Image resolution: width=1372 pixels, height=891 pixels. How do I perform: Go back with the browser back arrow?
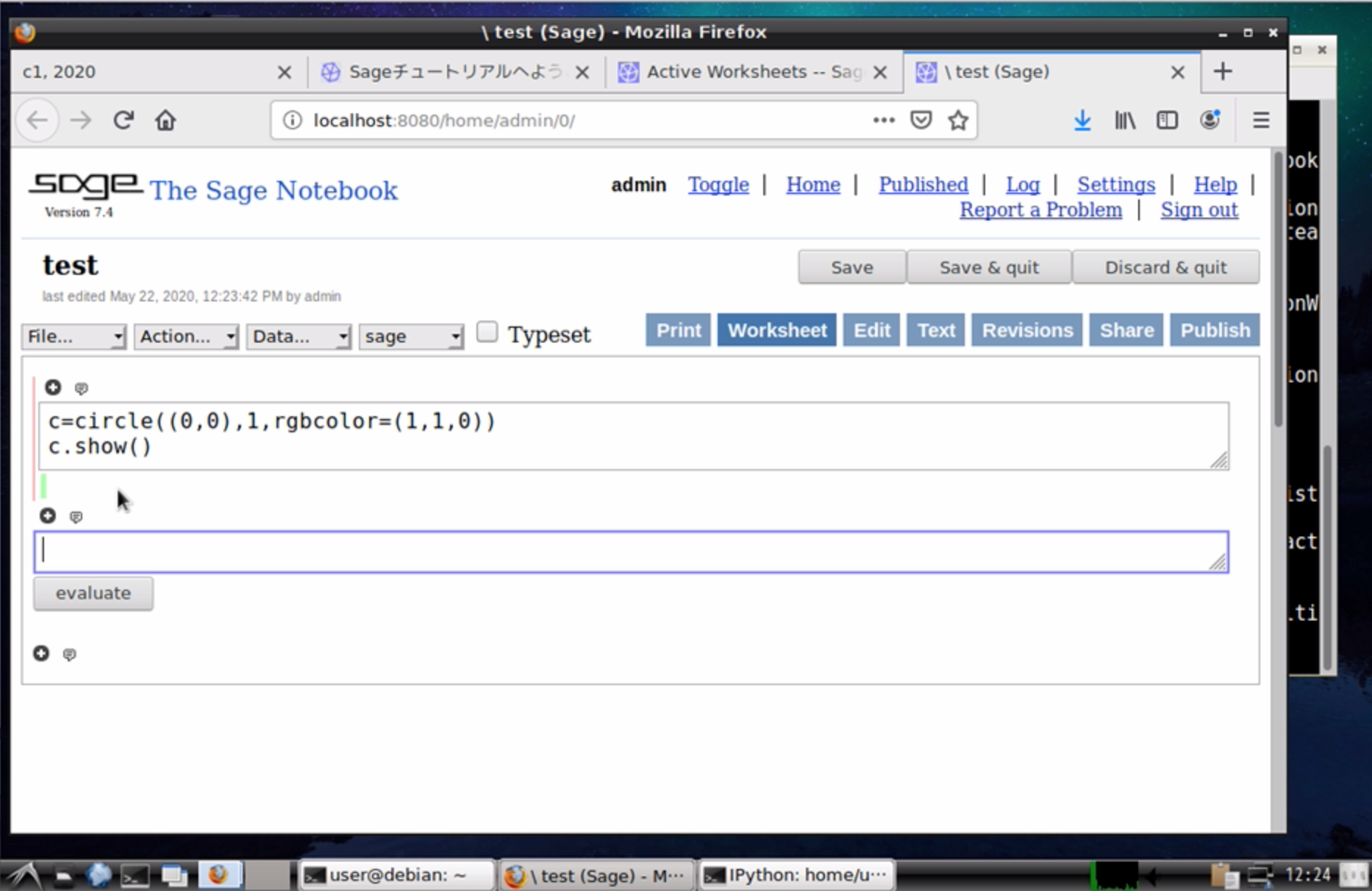[x=37, y=120]
